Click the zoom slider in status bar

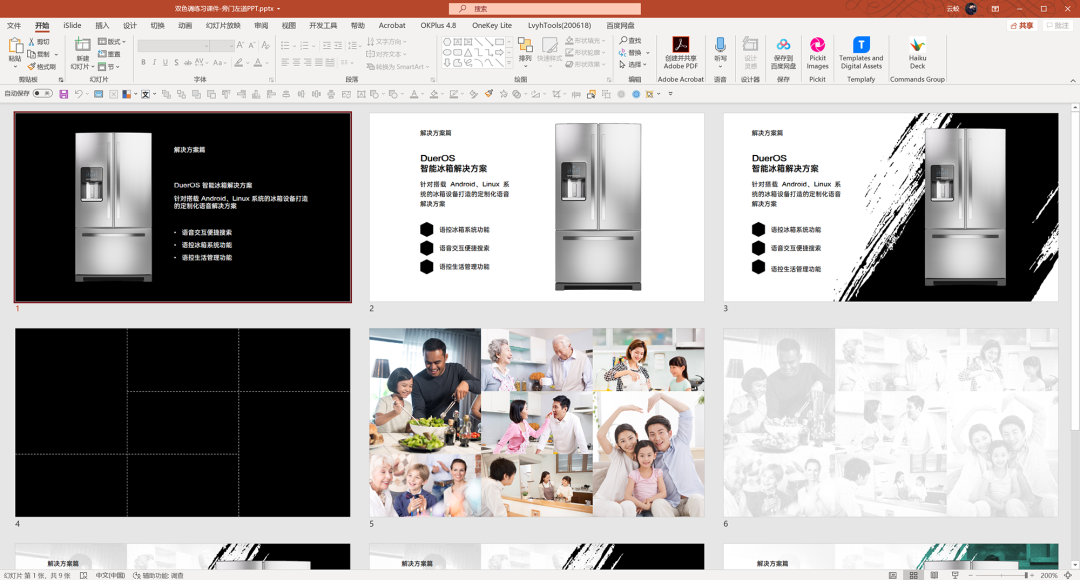(1001, 575)
